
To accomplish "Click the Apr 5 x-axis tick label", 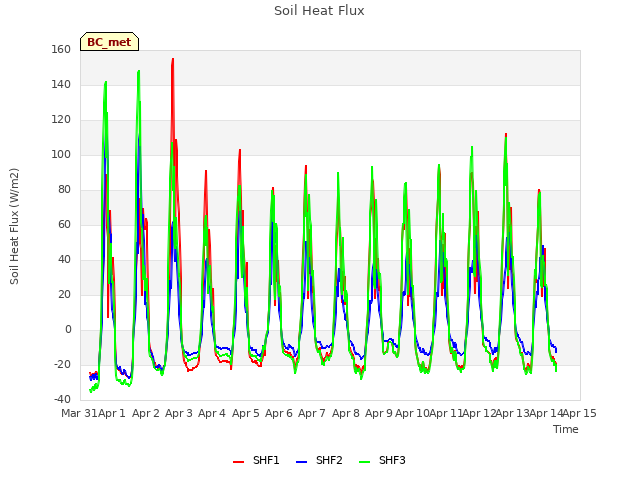I will [246, 413].
